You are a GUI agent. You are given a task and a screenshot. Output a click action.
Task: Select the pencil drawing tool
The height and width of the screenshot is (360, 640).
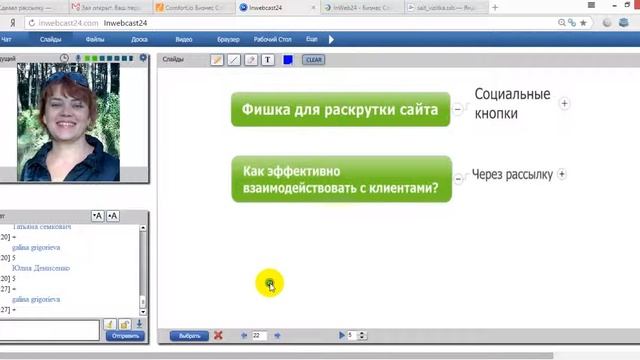pyautogui.click(x=217, y=60)
